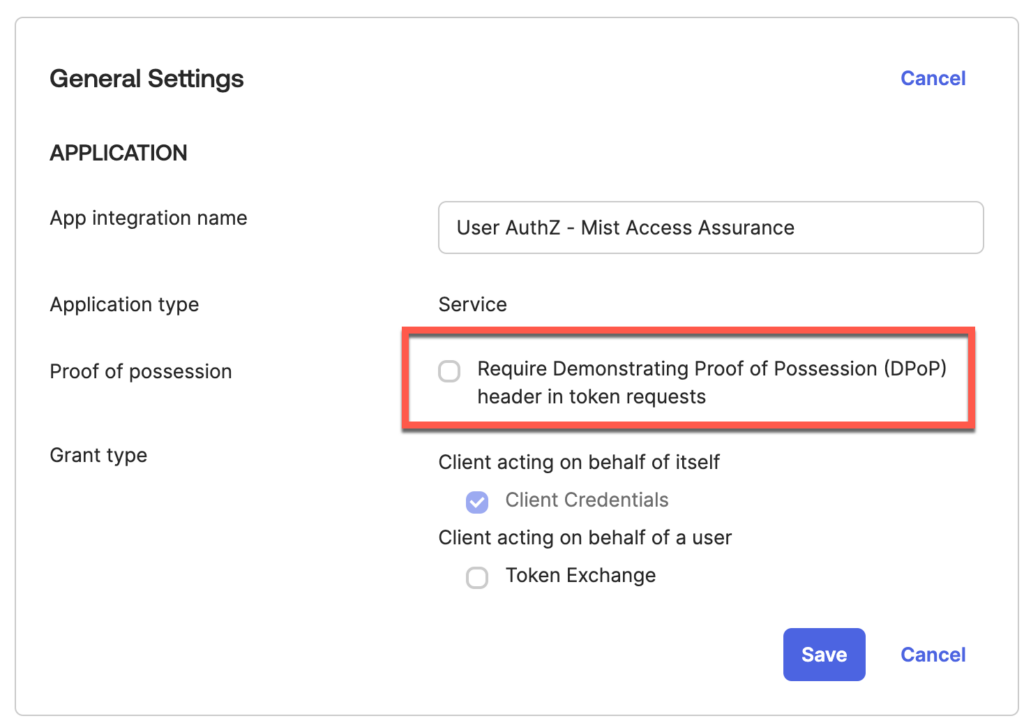The height and width of the screenshot is (723, 1024).
Task: Click the General Settings heading
Action: 146,78
